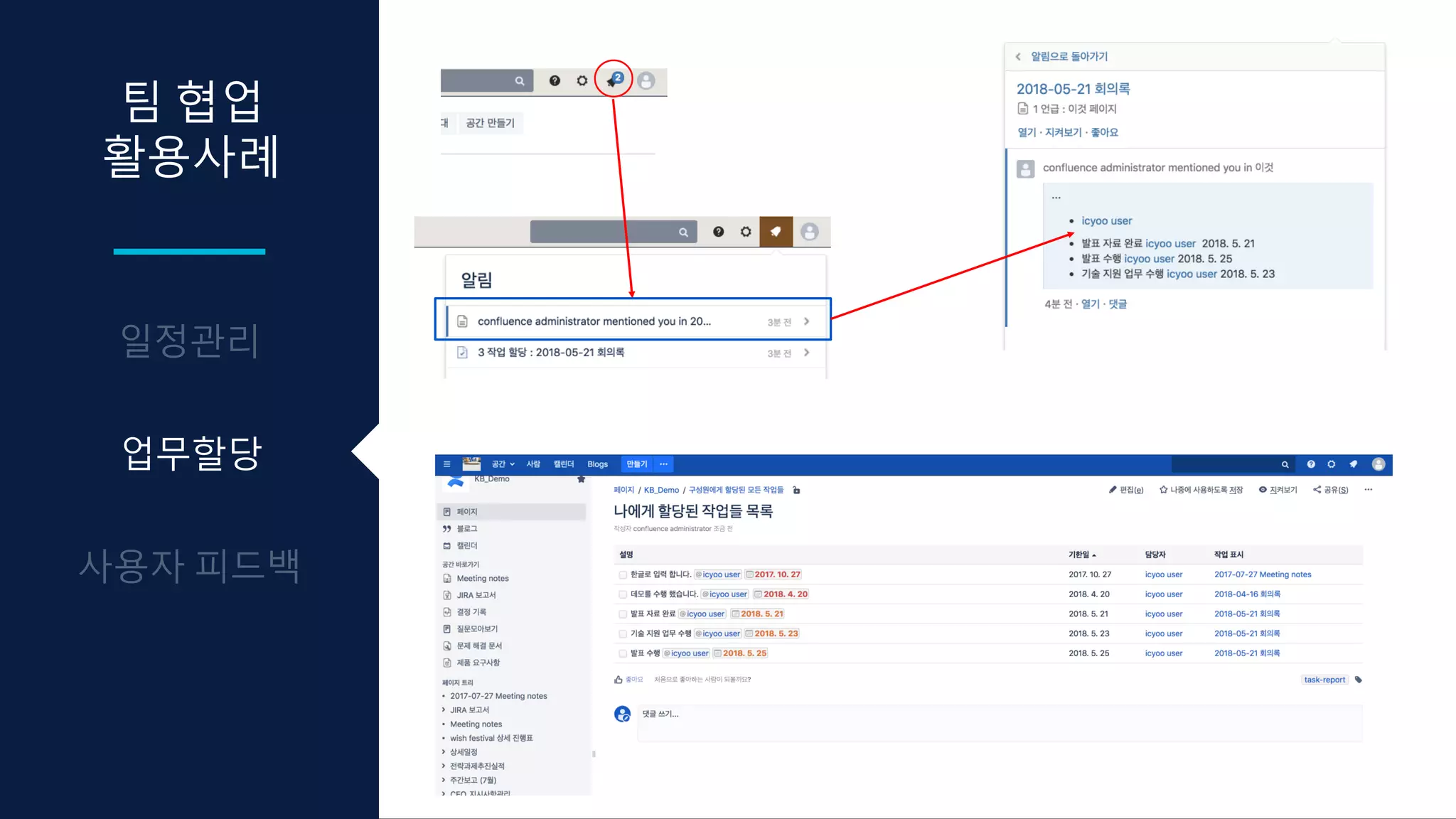Click the help icon in the gray header above 알림
Viewport: 1456px width, 819px height.
click(718, 232)
